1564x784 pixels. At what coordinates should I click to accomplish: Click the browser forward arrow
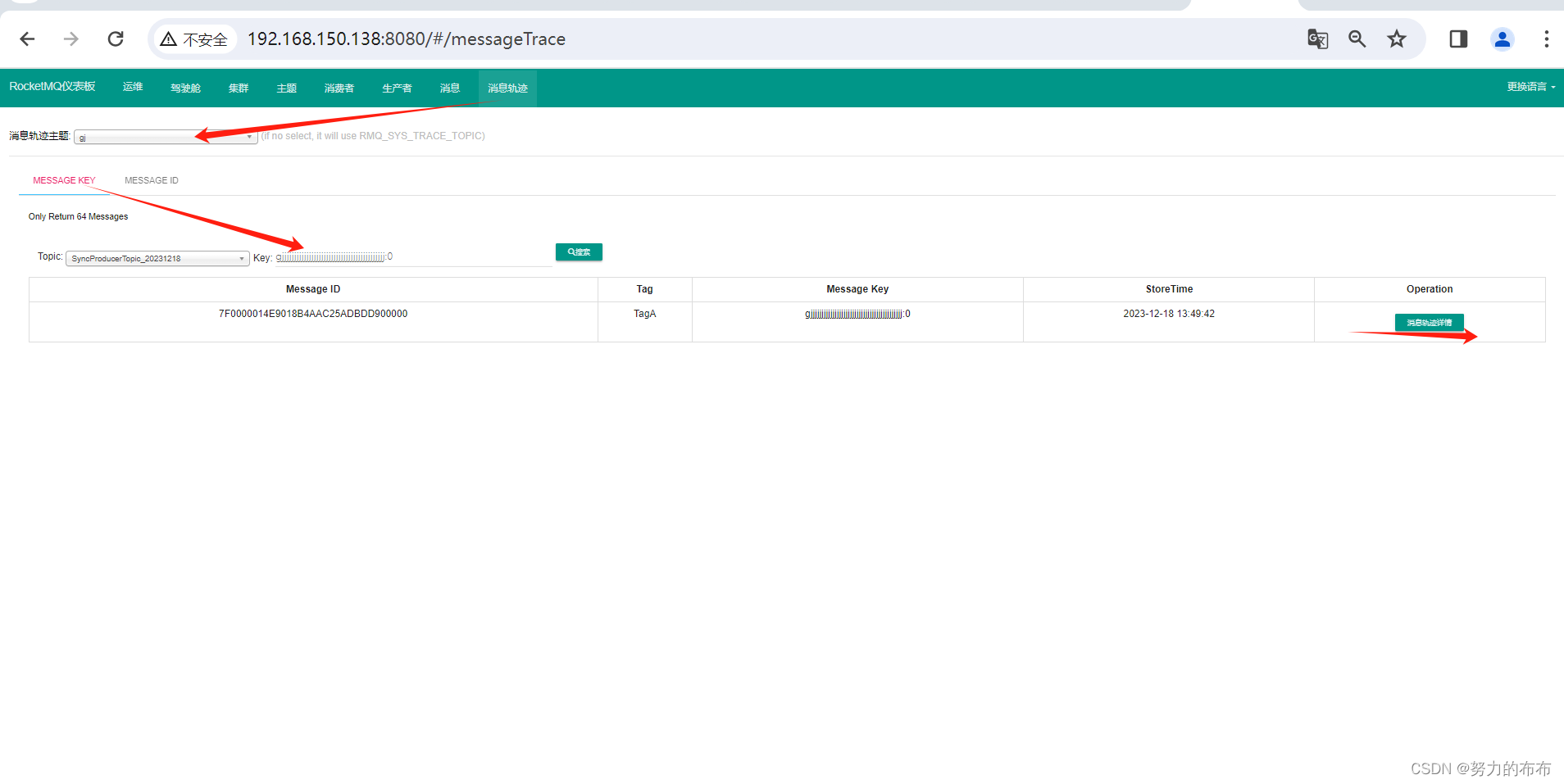tap(71, 39)
